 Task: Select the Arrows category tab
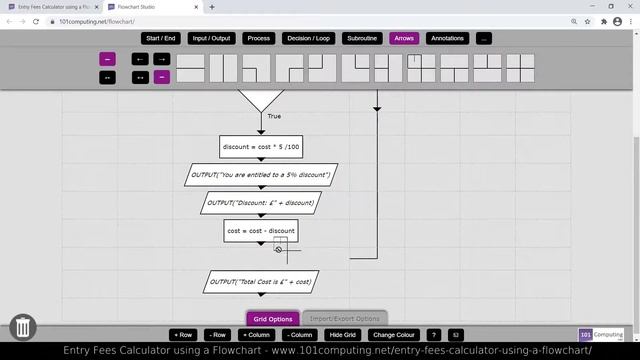[404, 38]
